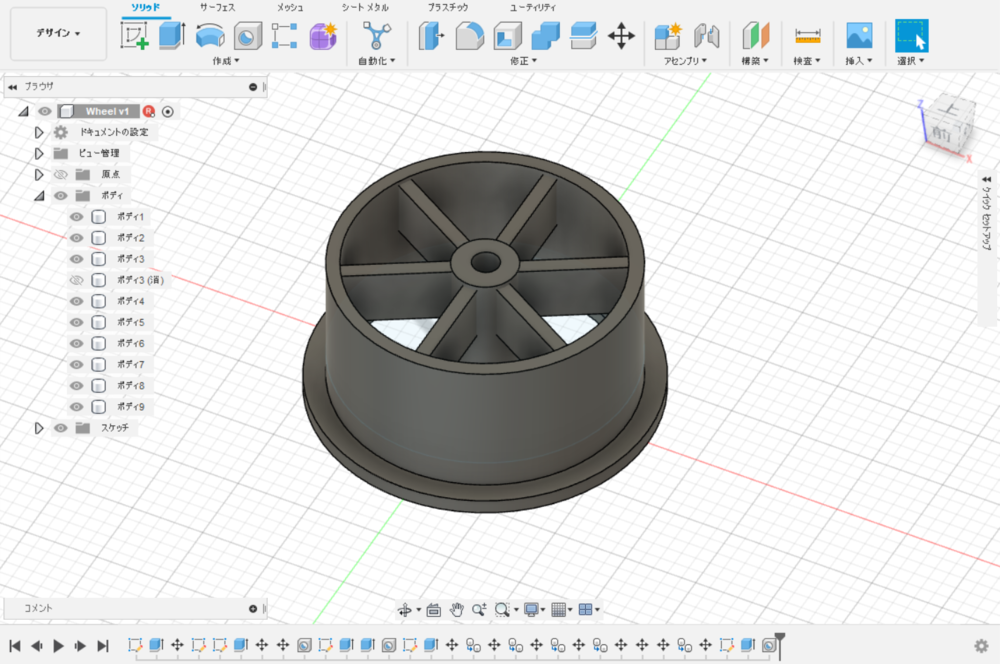
Task: Open timeline settings gear
Action: [x=982, y=646]
